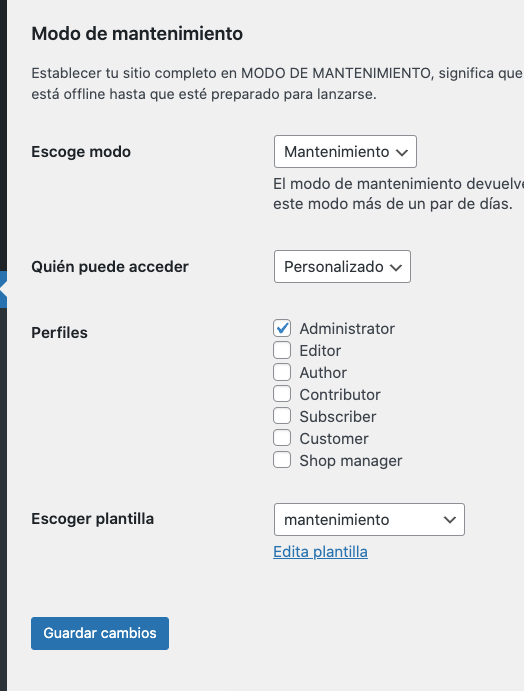Viewport: 524px width, 691px height.
Task: Enable the Subscriber profile checkbox
Action: pyautogui.click(x=282, y=416)
